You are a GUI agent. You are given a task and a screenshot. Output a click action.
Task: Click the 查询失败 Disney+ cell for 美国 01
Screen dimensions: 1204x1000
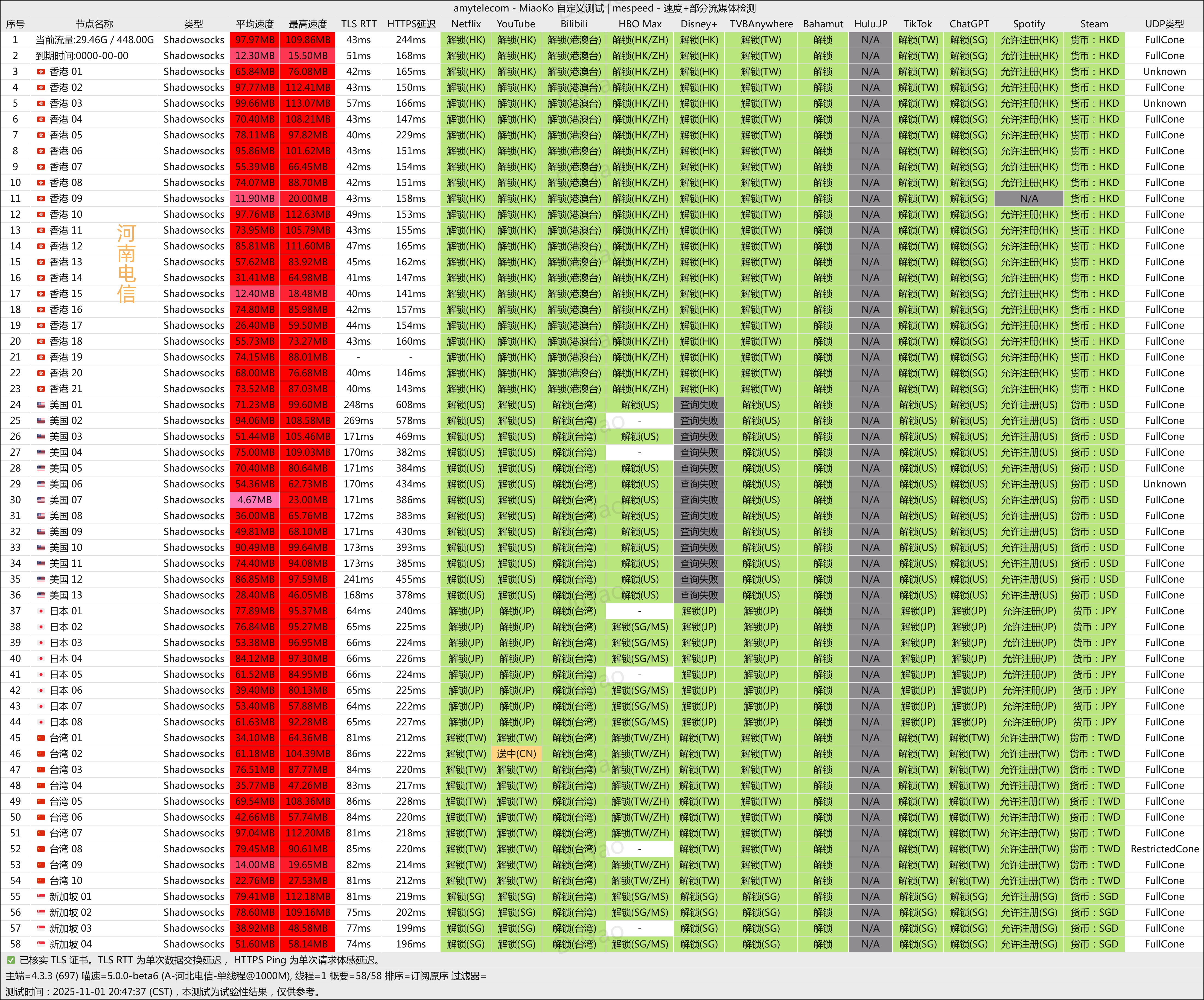698,405
